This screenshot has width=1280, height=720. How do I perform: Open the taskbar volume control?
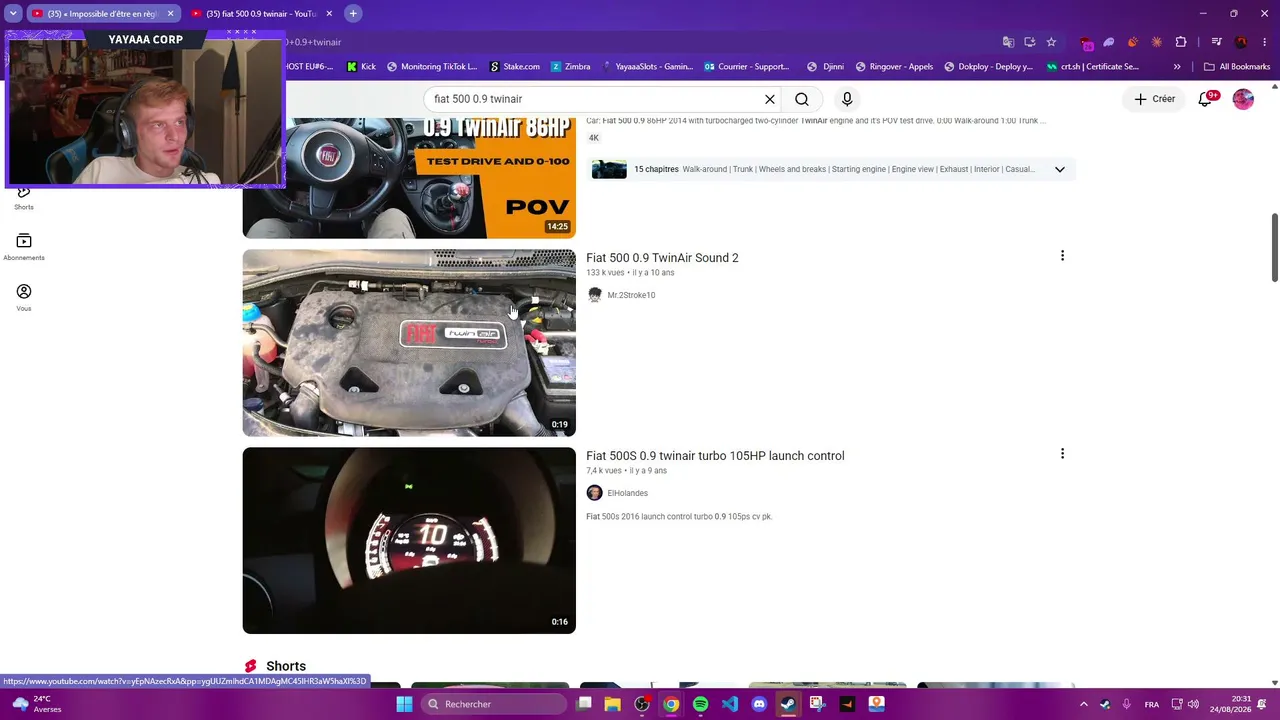1193,704
